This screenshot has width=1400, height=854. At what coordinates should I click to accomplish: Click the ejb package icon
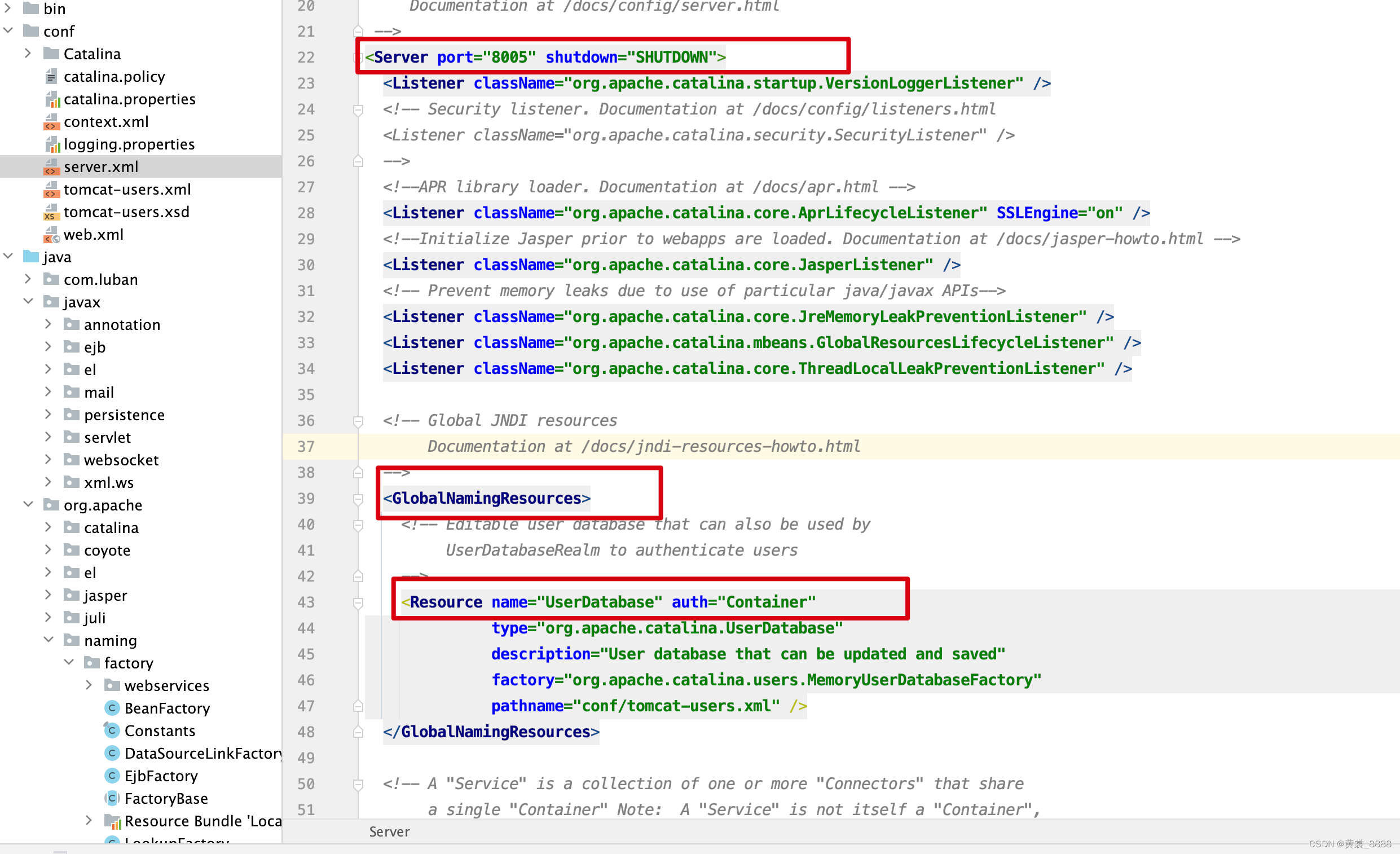72,346
